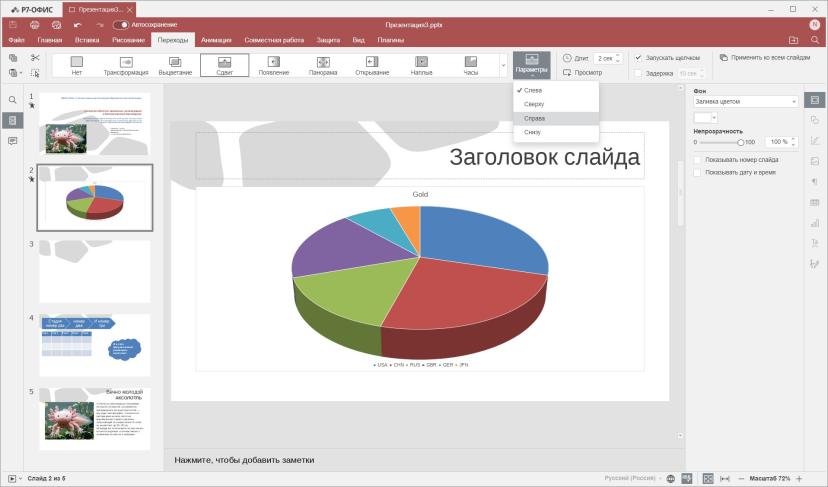Click the Print icon
The height and width of the screenshot is (487, 828).
(x=35, y=25)
